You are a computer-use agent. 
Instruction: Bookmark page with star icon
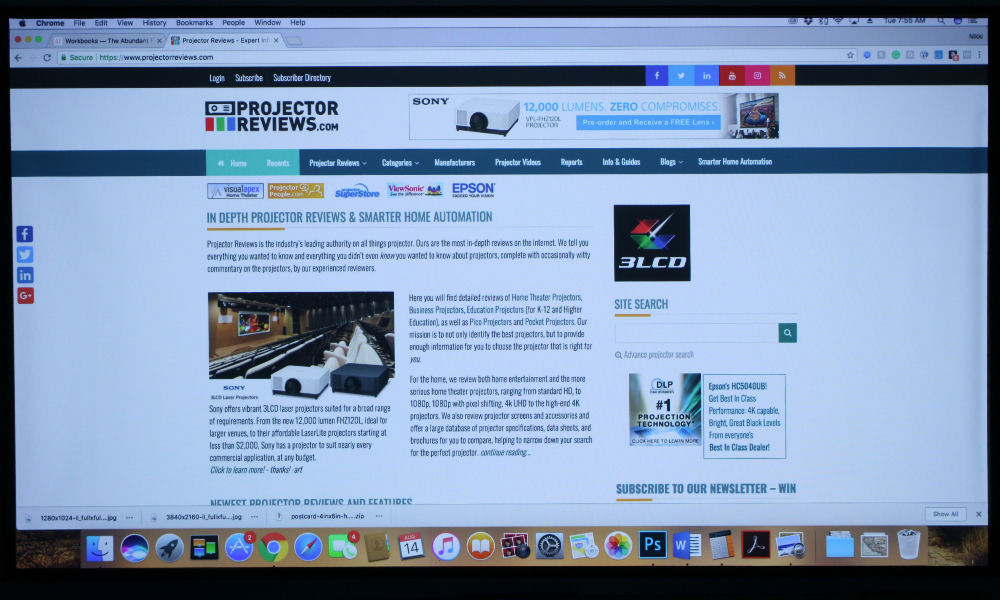pyautogui.click(x=850, y=56)
